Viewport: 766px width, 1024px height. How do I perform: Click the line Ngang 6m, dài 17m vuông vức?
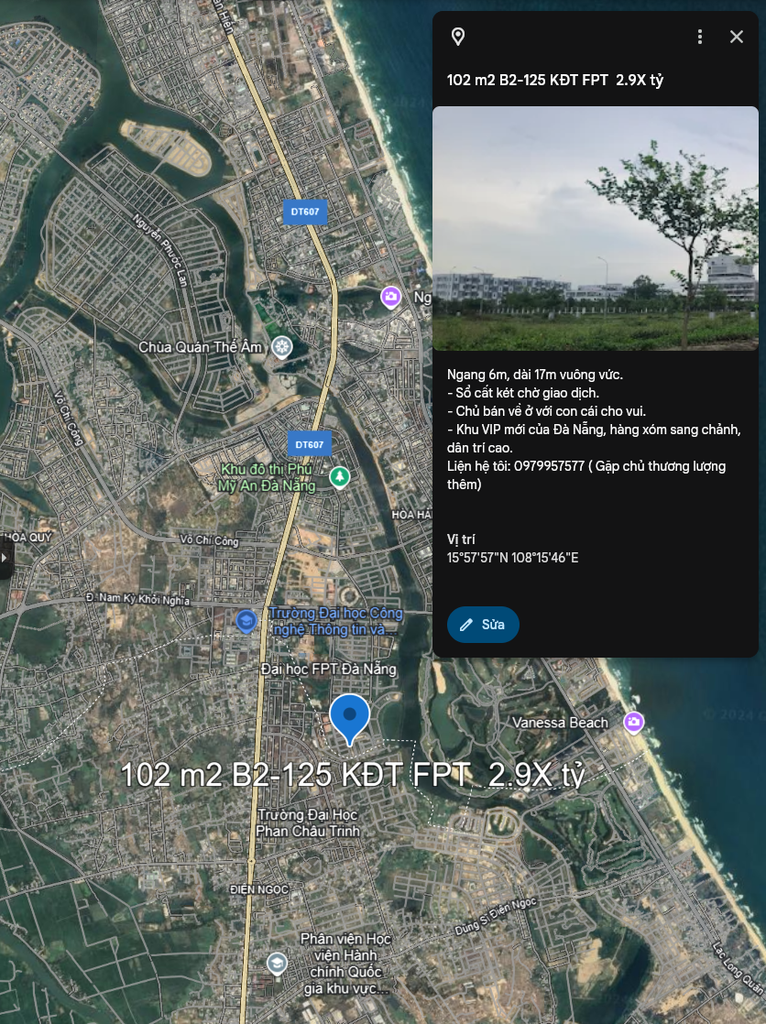(535, 374)
